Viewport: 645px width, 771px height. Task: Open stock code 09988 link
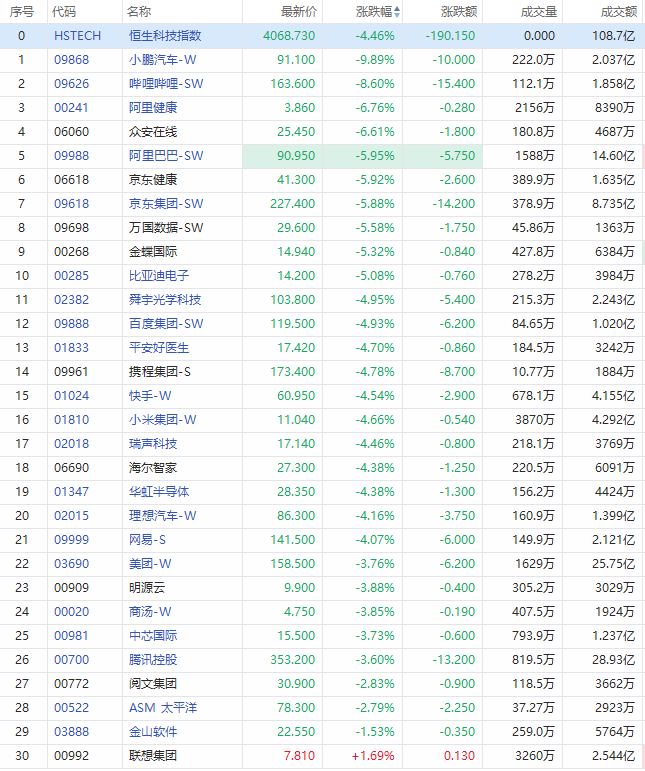coord(72,156)
